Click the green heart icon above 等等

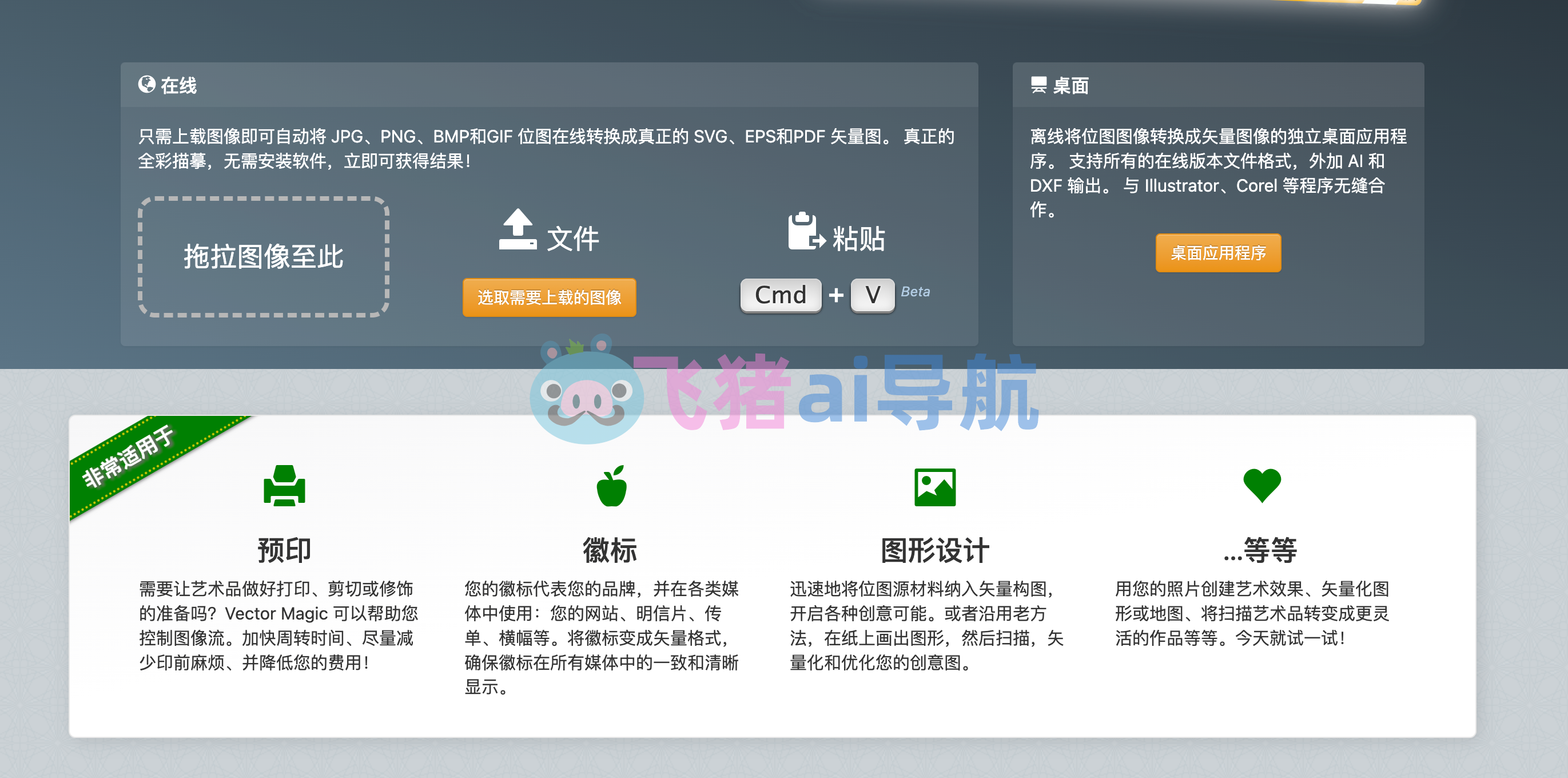click(x=1262, y=485)
